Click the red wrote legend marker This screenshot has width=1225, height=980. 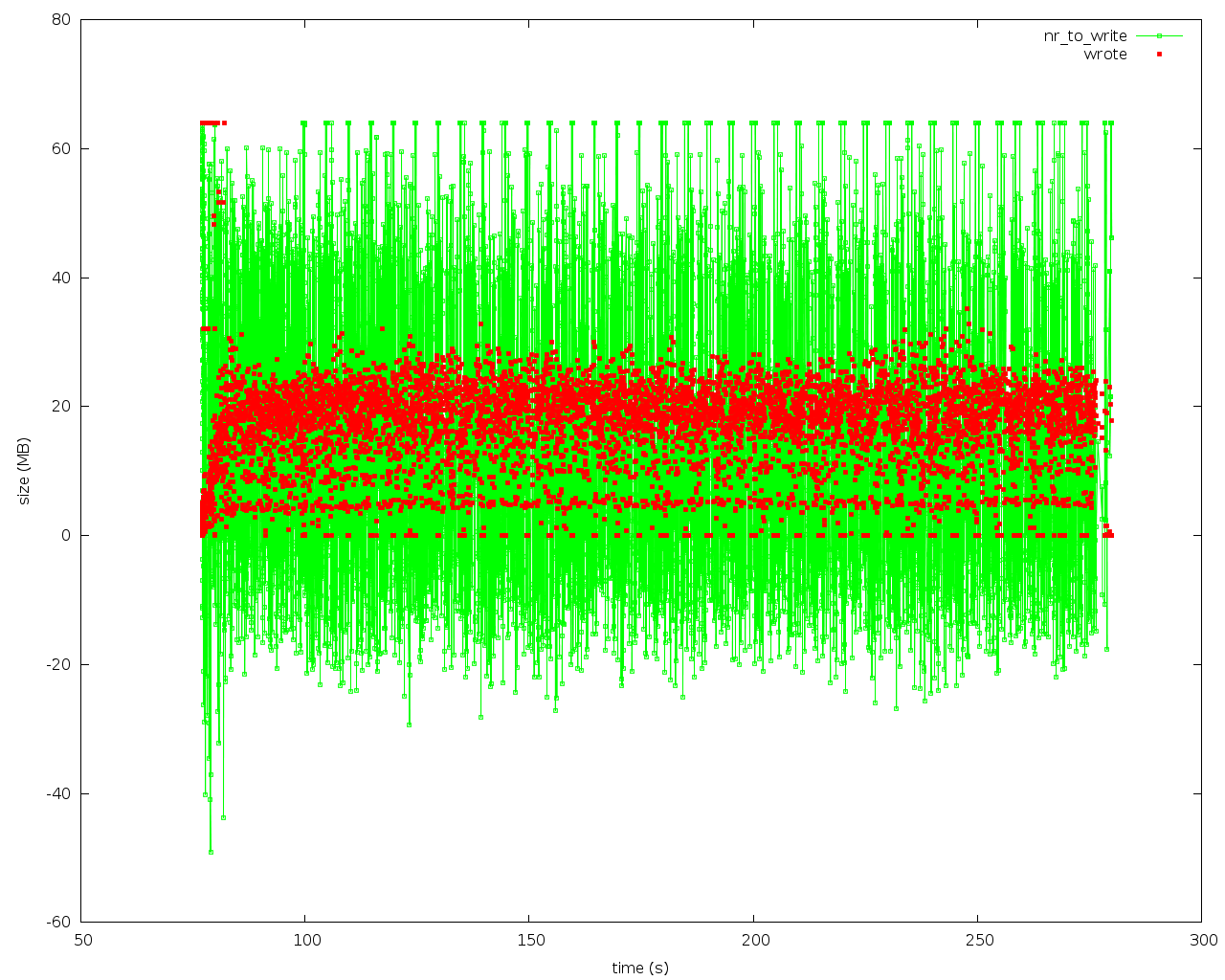[x=1159, y=55]
